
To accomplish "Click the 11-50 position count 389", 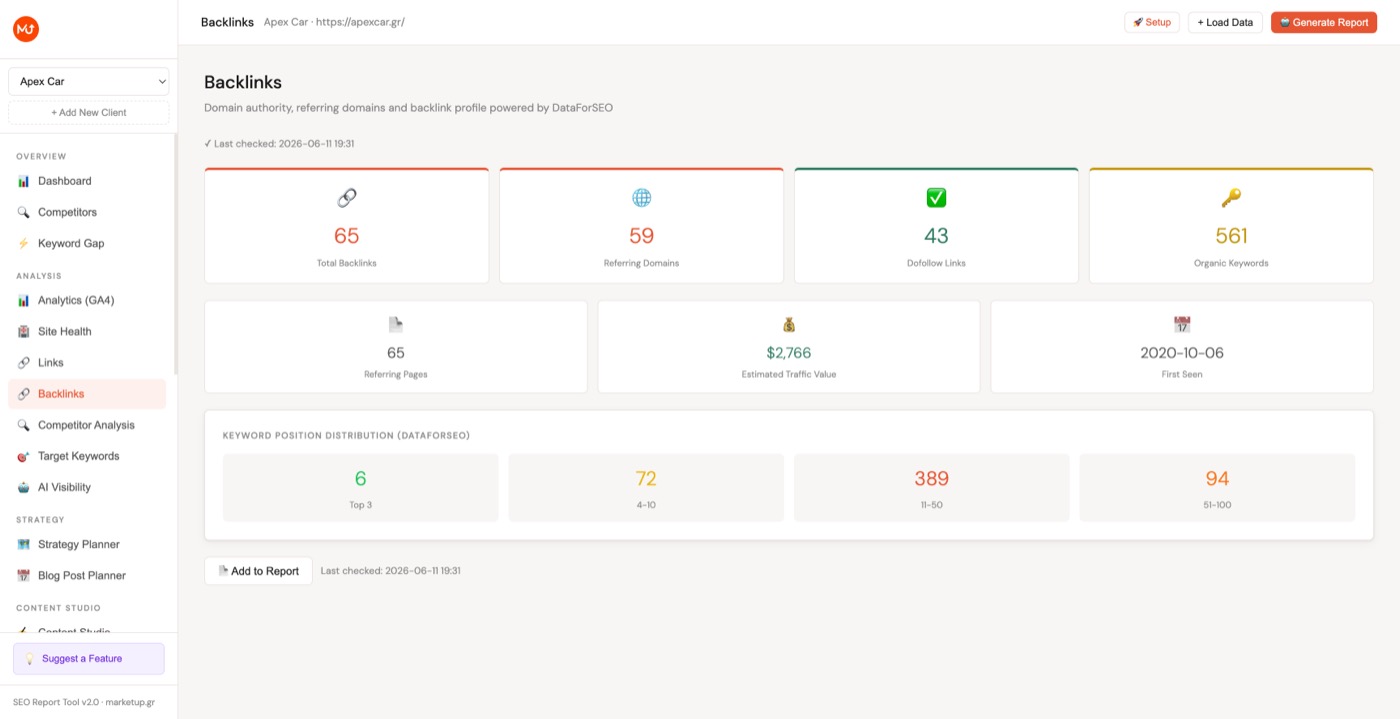I will click(x=932, y=479).
